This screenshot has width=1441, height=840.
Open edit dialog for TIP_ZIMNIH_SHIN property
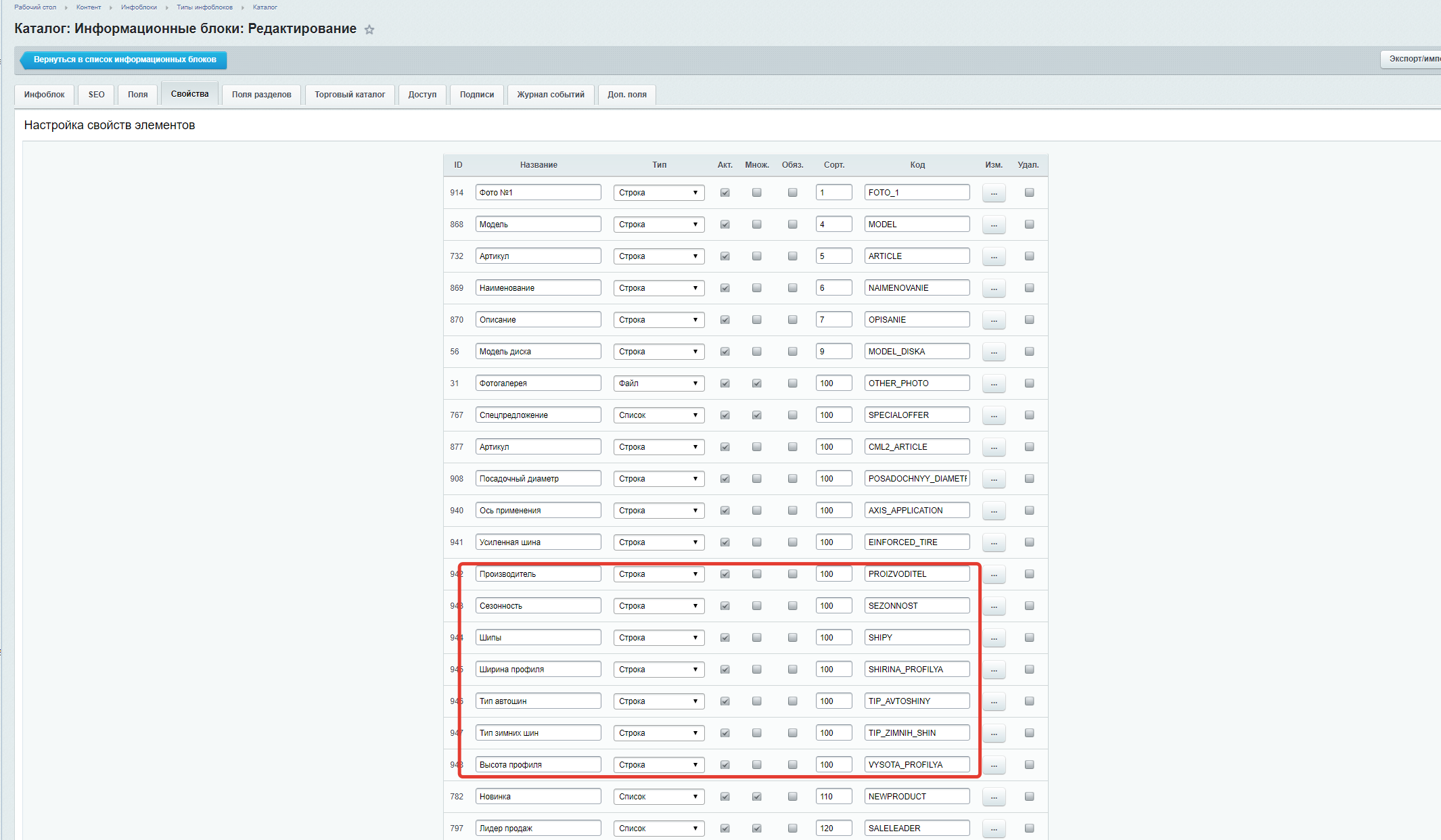click(993, 733)
